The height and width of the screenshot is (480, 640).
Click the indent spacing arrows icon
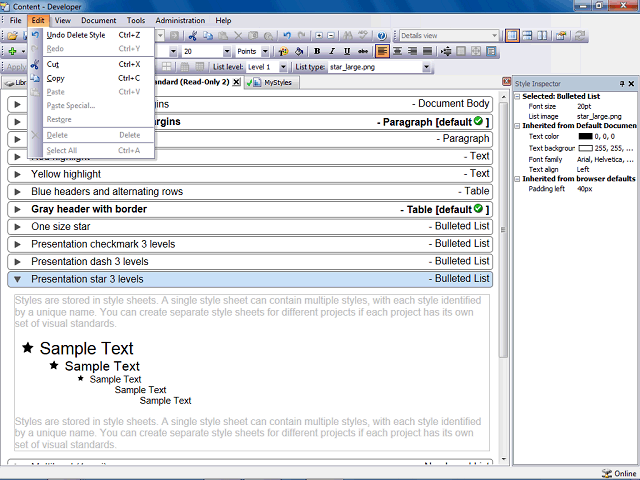point(446,51)
